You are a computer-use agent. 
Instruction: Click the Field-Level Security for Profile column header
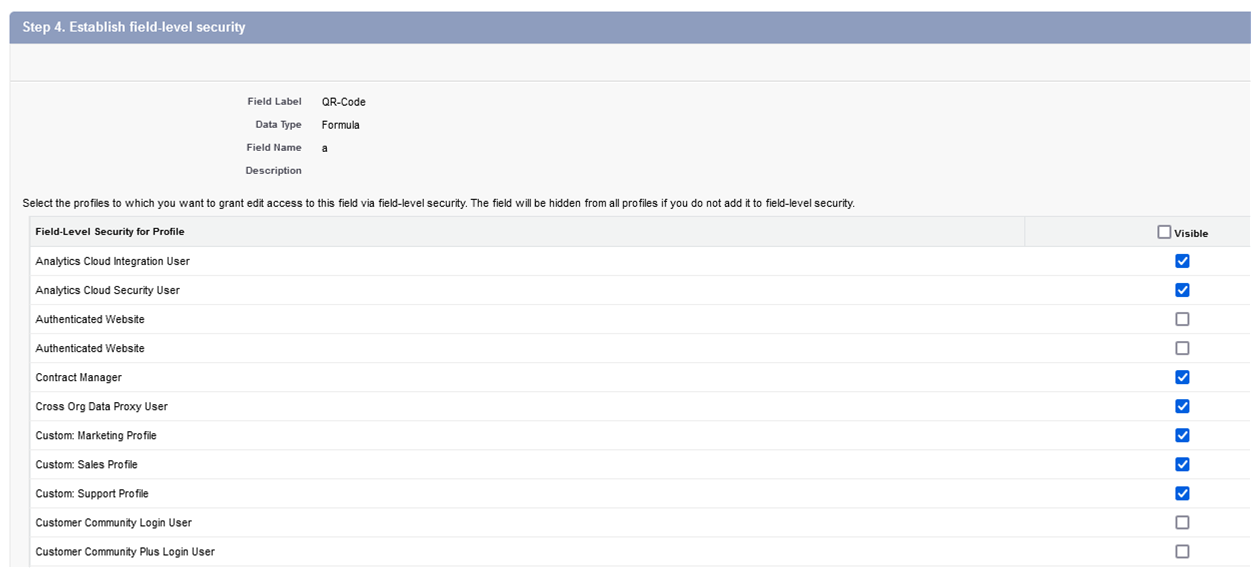coord(110,232)
